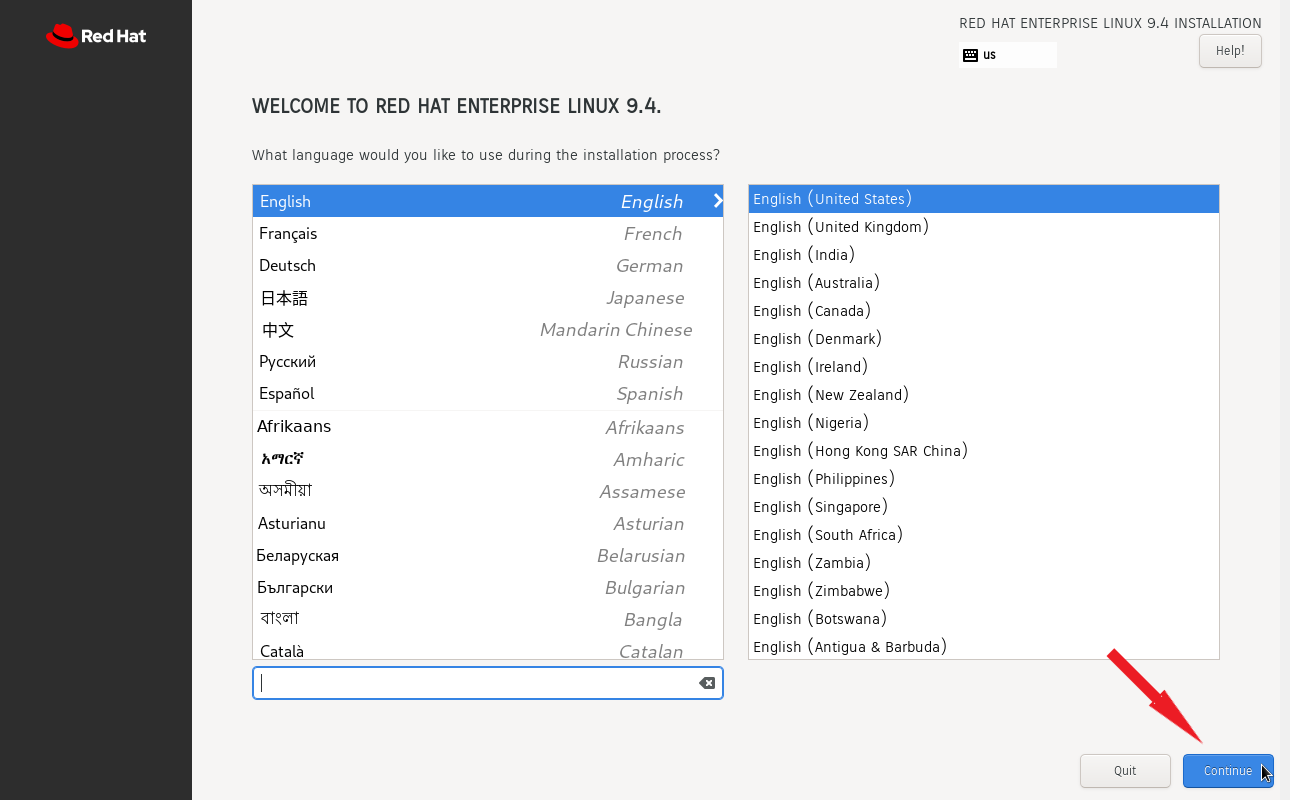1290x800 pixels.
Task: Select the Mandarin Chinese (中文) language entry
Action: pos(400,329)
